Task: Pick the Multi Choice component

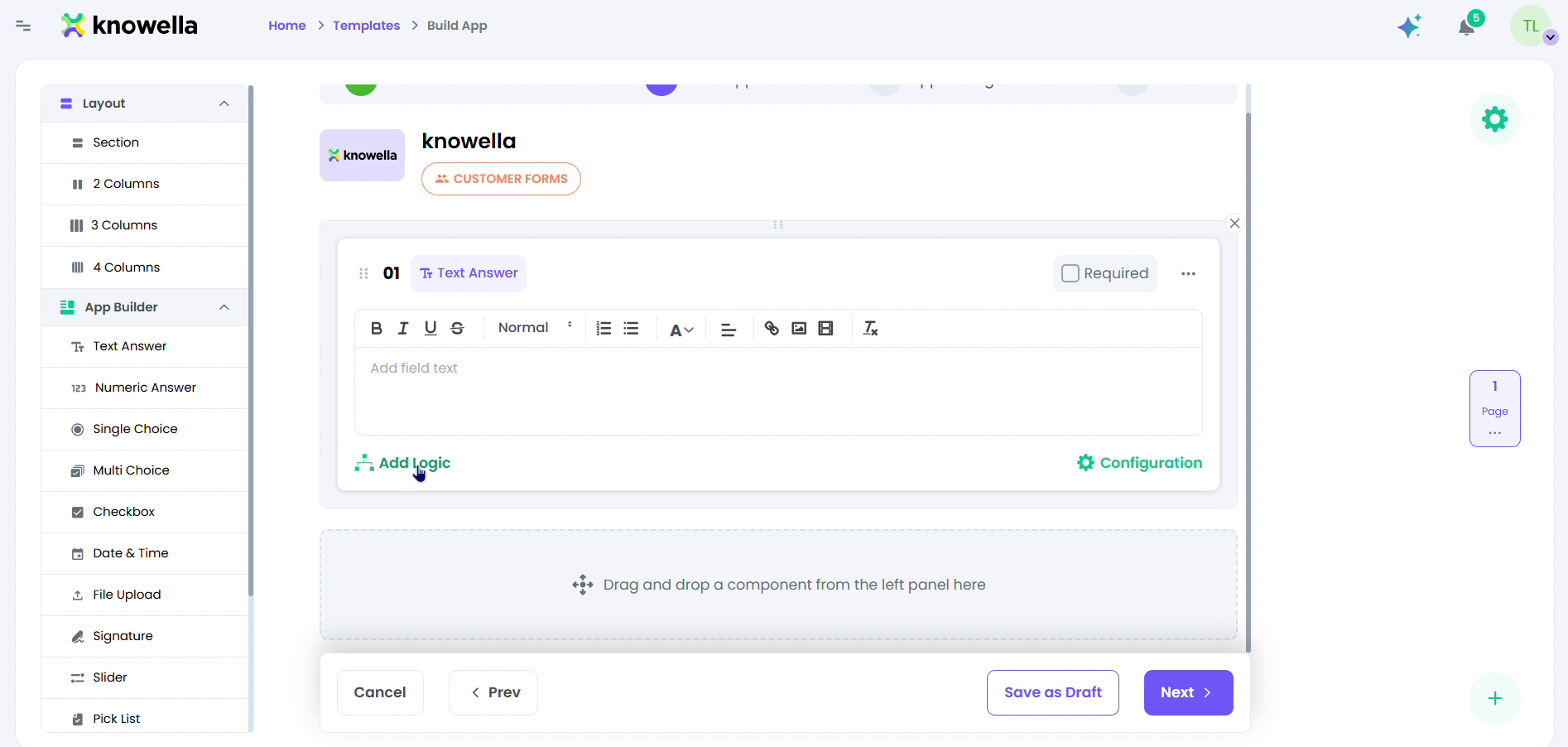Action: pos(145,470)
